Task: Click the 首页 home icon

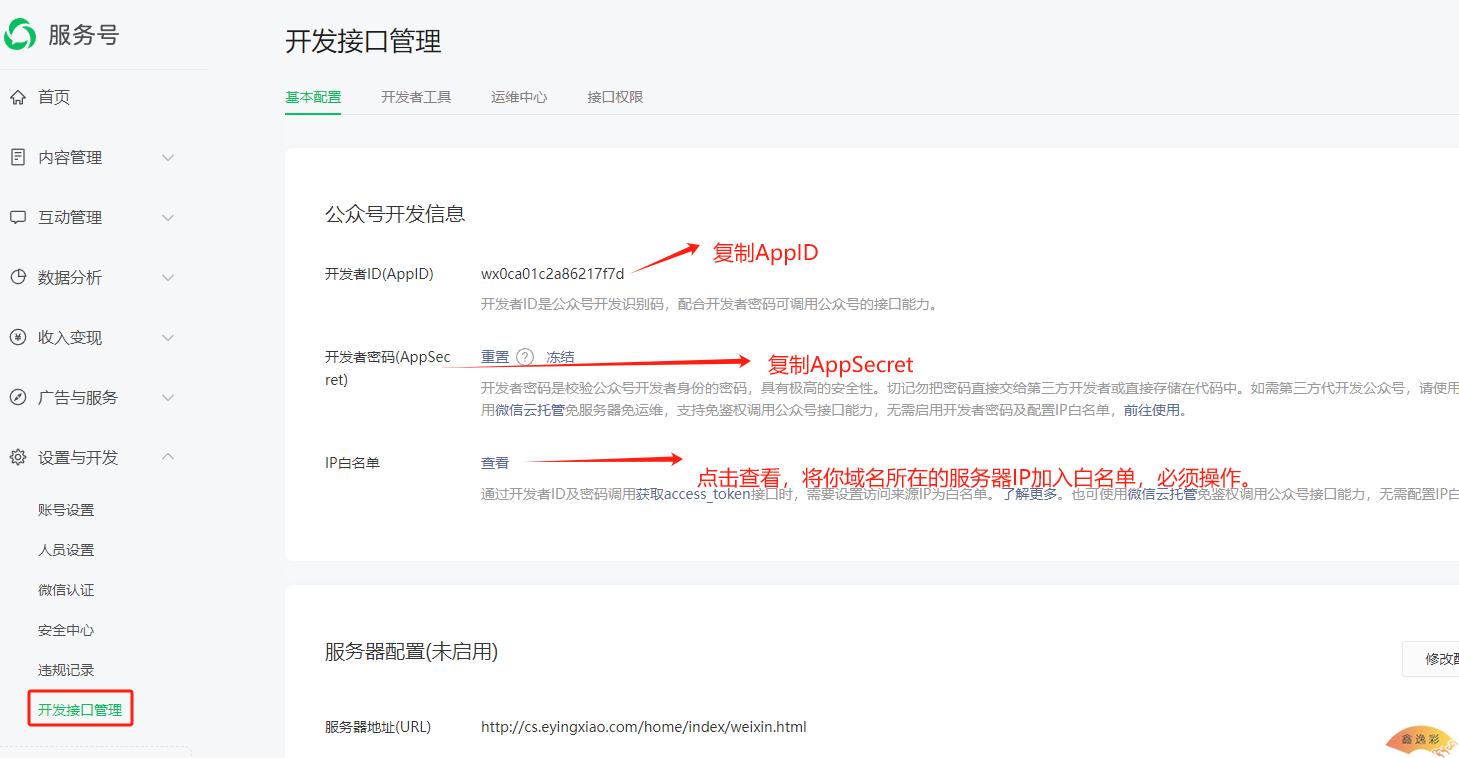Action: pyautogui.click(x=17, y=97)
